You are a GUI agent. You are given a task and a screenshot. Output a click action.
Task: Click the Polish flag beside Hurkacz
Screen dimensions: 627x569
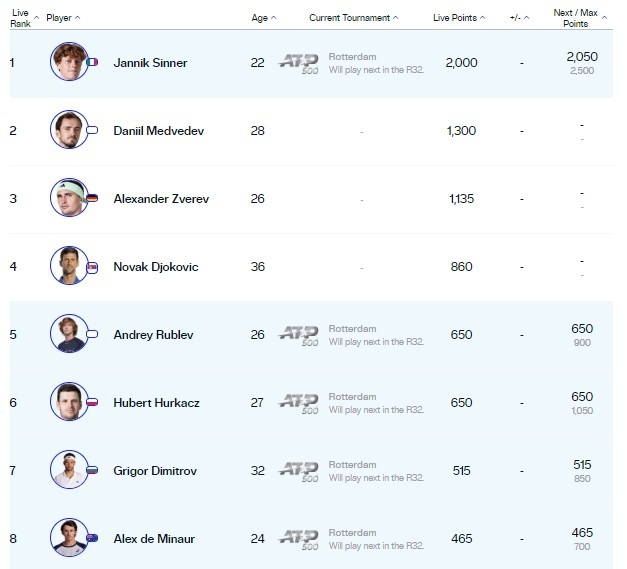[93, 402]
